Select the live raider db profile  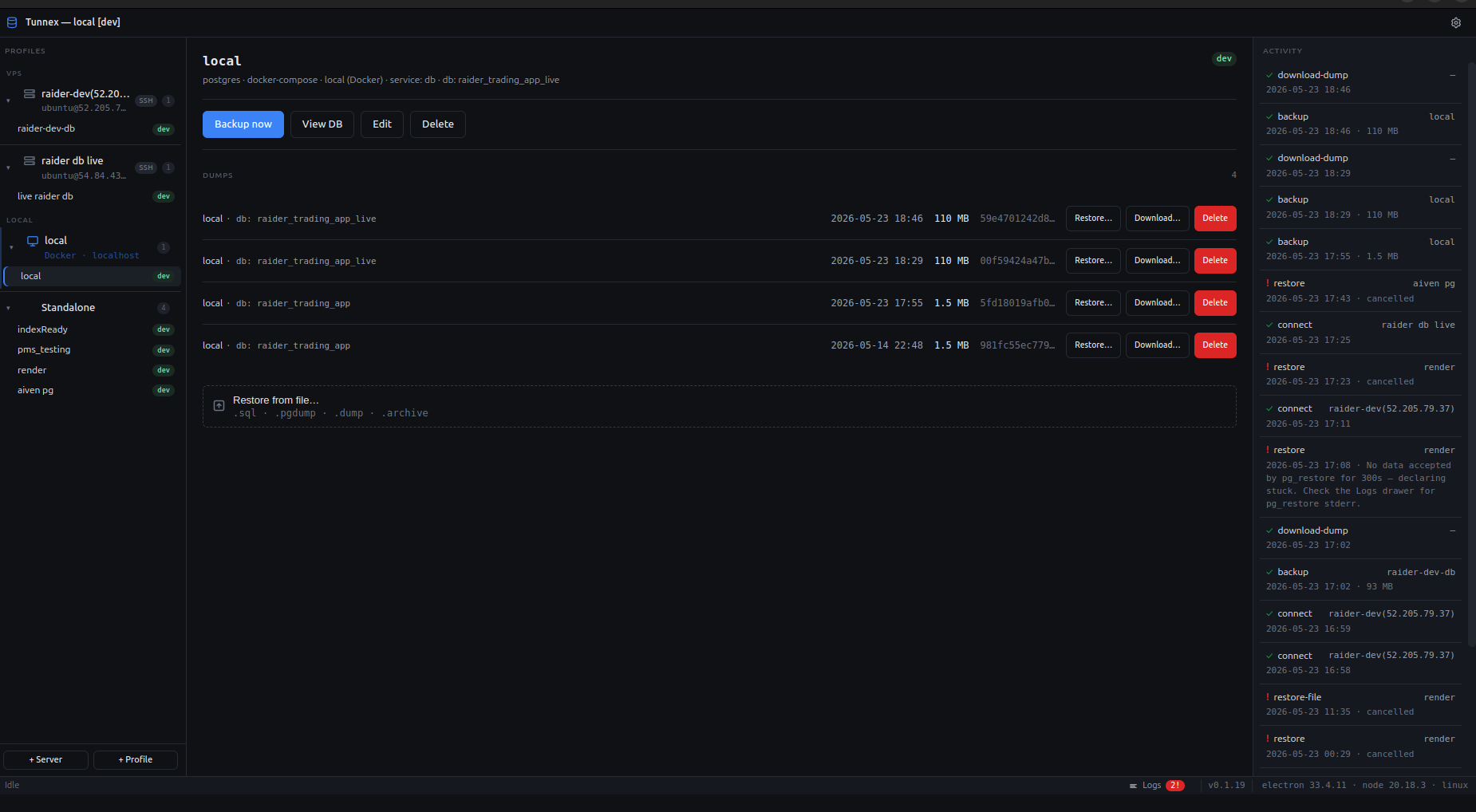pyautogui.click(x=91, y=196)
